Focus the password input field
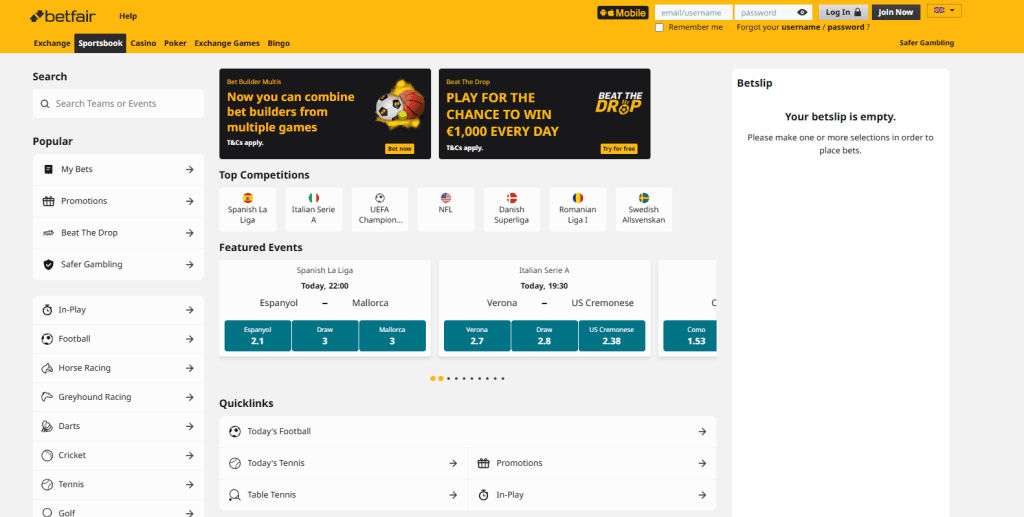 pos(773,12)
